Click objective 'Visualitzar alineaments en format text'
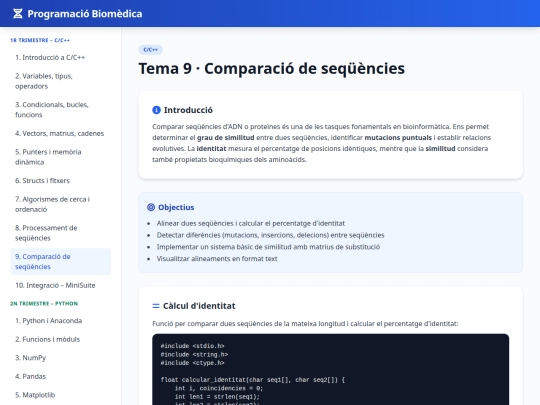 tap(217, 258)
